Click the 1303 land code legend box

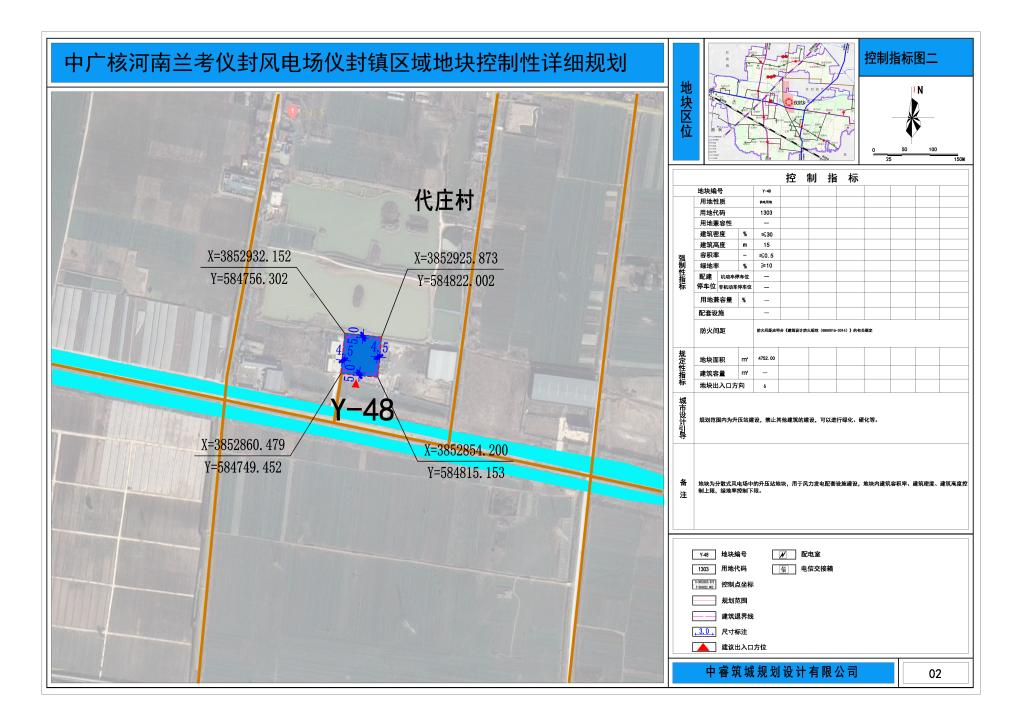703,569
